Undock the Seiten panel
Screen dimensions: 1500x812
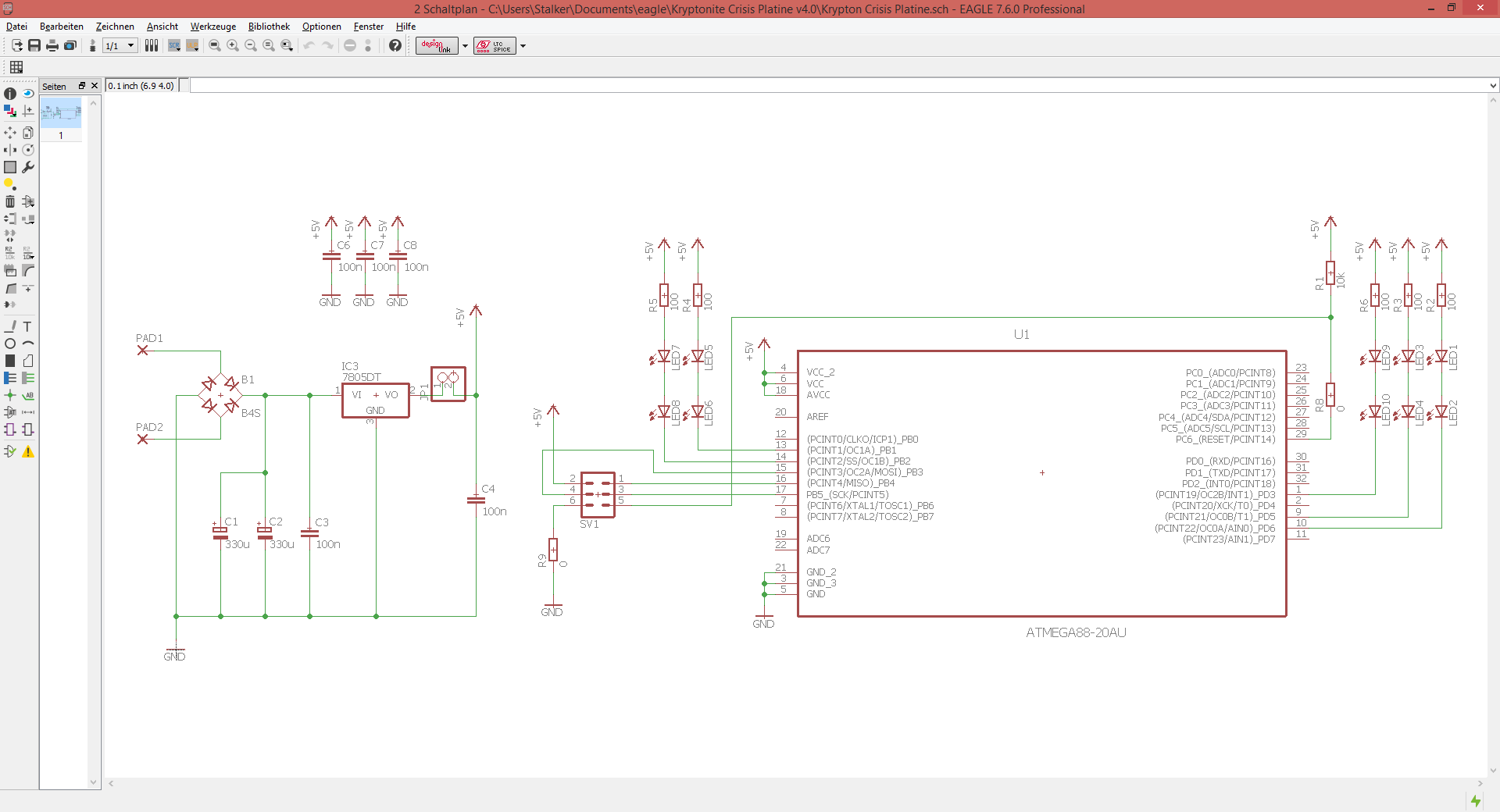81,86
